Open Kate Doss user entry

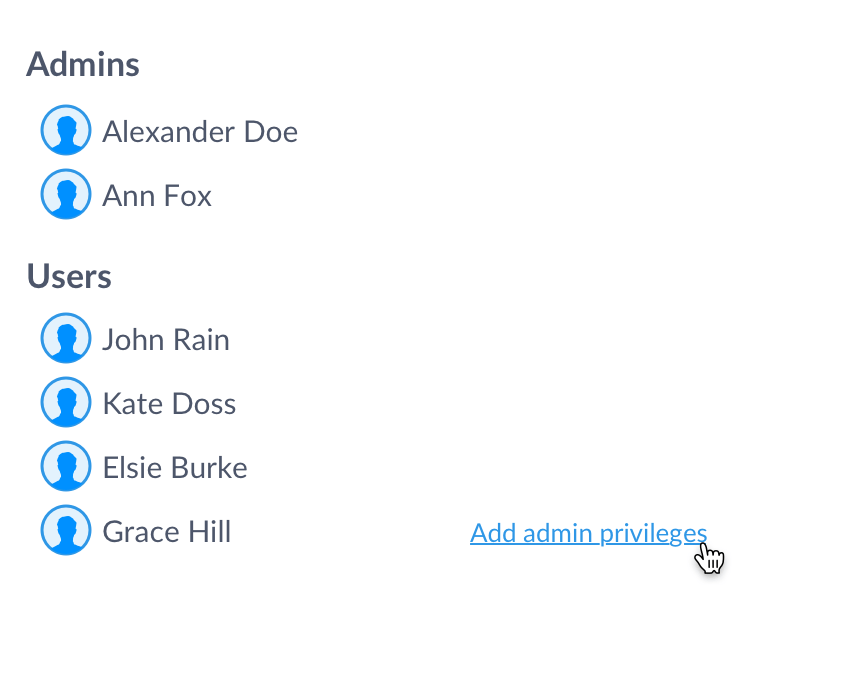pos(169,404)
